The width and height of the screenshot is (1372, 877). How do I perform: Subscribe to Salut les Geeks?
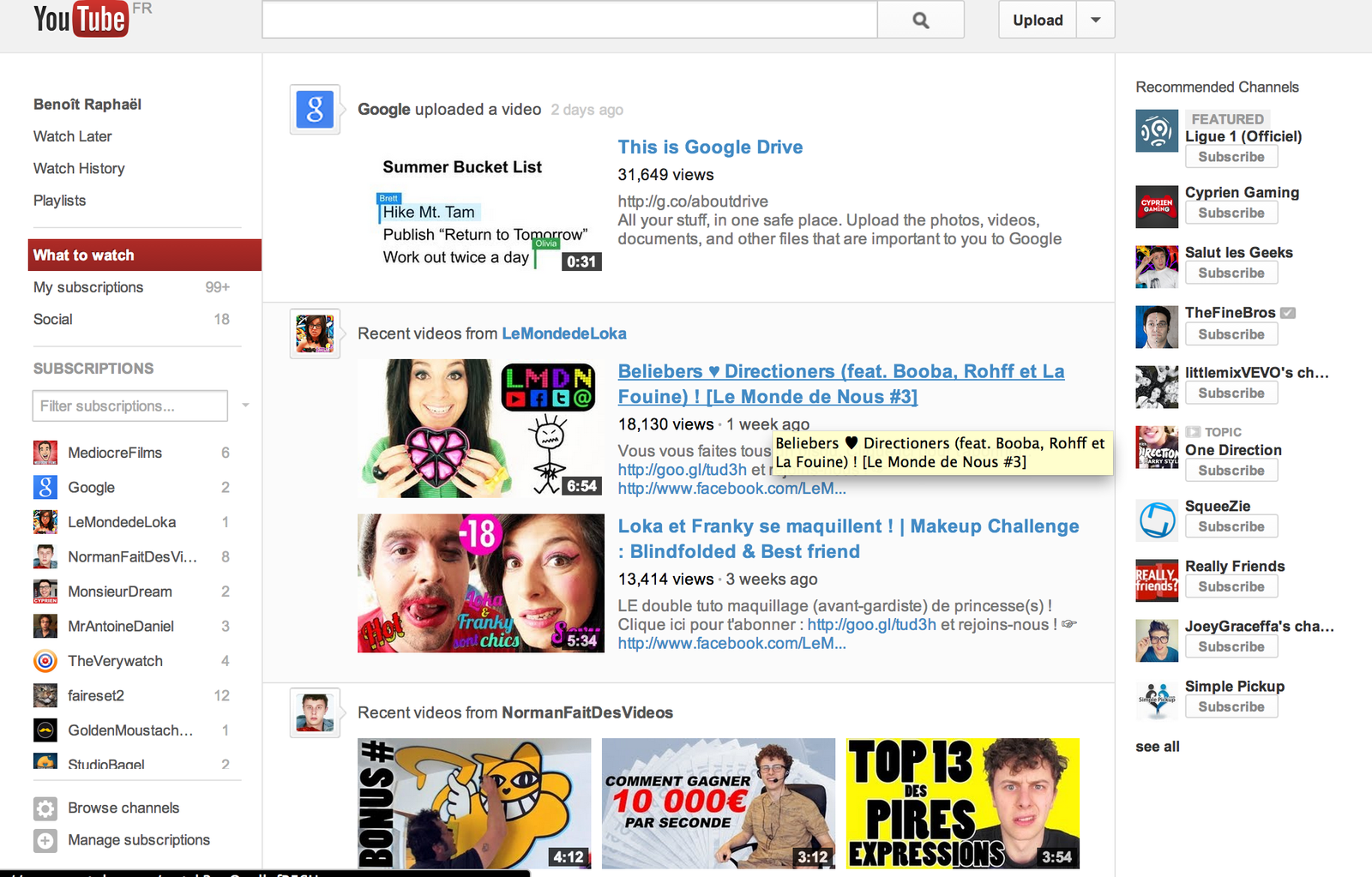tap(1231, 273)
